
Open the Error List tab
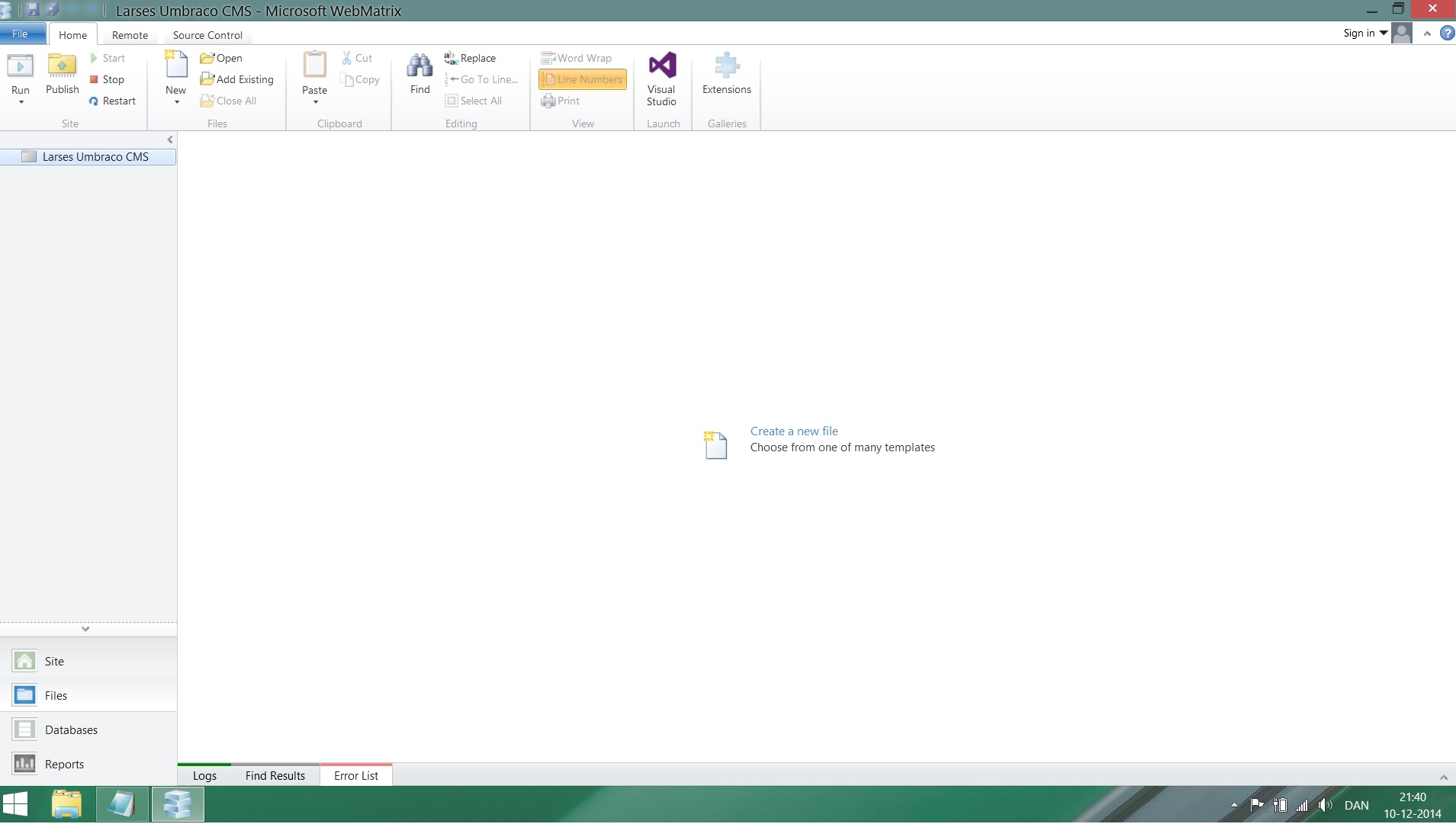(356, 775)
